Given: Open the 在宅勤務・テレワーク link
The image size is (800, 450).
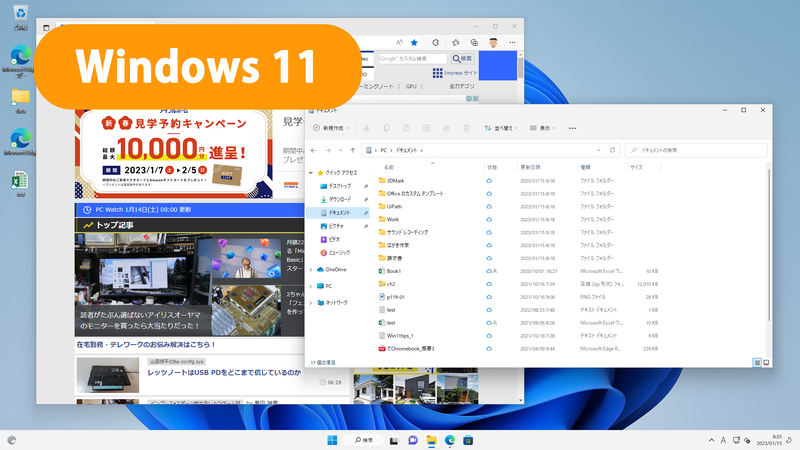Looking at the screenshot, I should pos(145,345).
